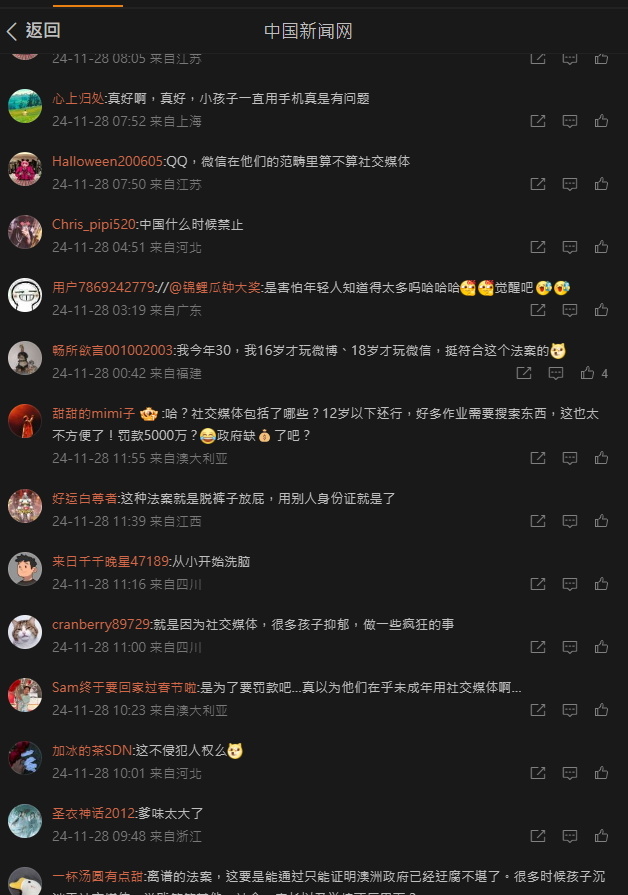This screenshot has height=895, width=628.
Task: Repost the comment by 甜甜的mimi子
Action: point(538,458)
